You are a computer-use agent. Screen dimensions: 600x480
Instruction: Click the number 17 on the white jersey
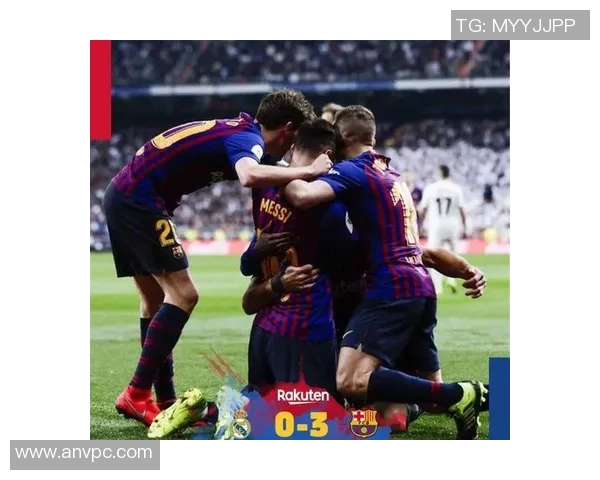pyautogui.click(x=444, y=206)
